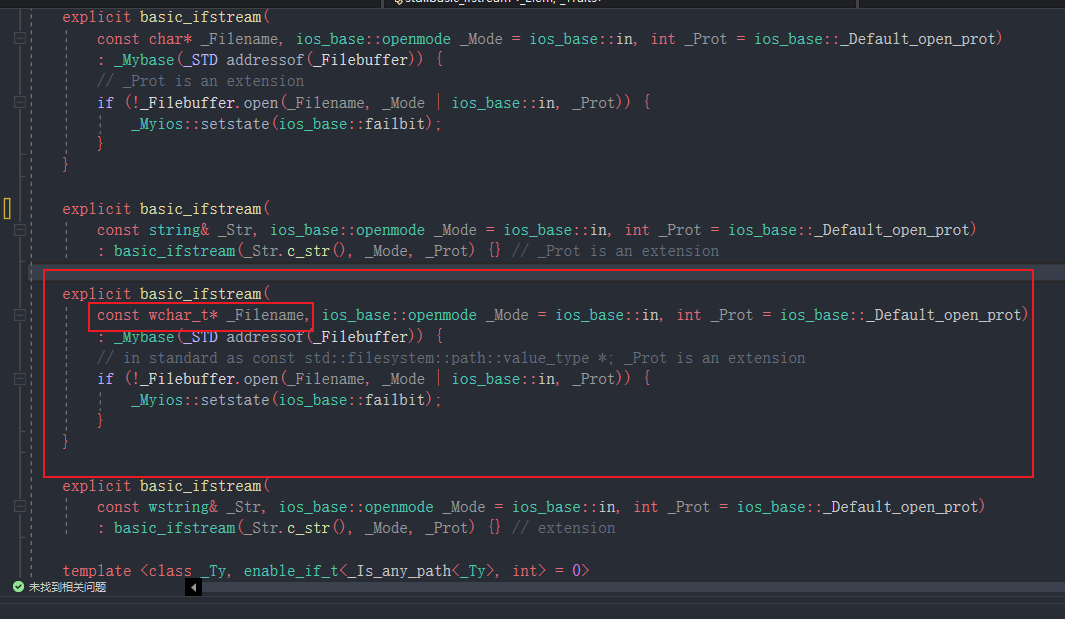Collapse fold marker beside const wstring& line
Viewport: 1065px width, 619px height.
[20, 507]
